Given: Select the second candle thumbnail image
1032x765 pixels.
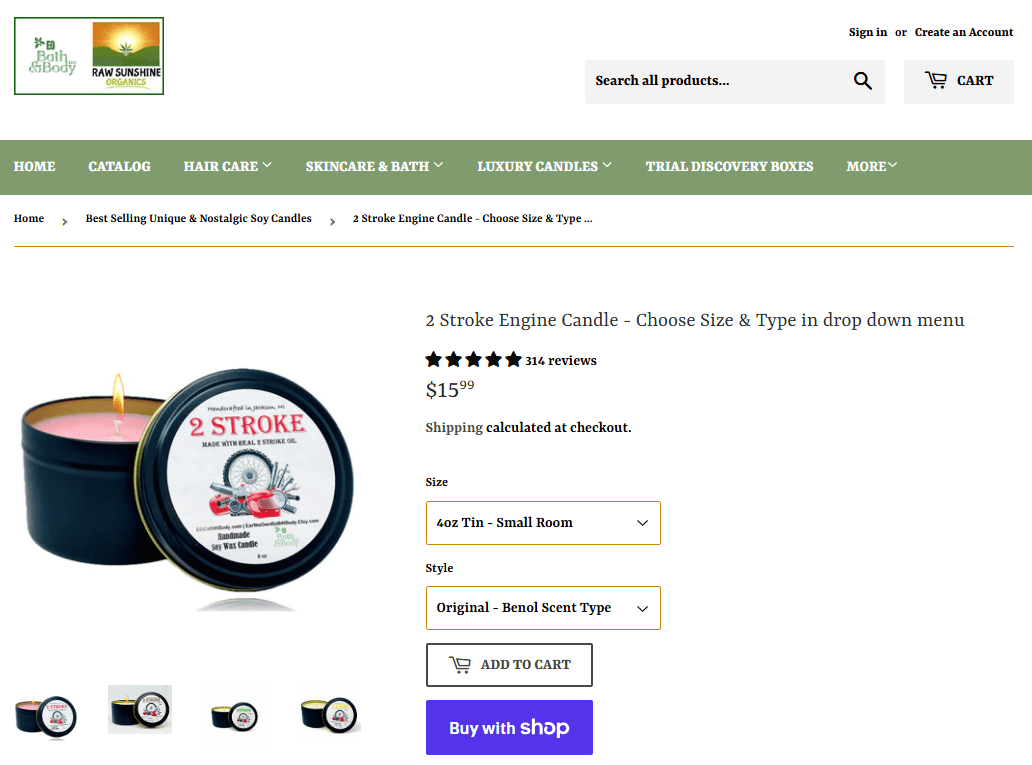Looking at the screenshot, I should click(140, 709).
